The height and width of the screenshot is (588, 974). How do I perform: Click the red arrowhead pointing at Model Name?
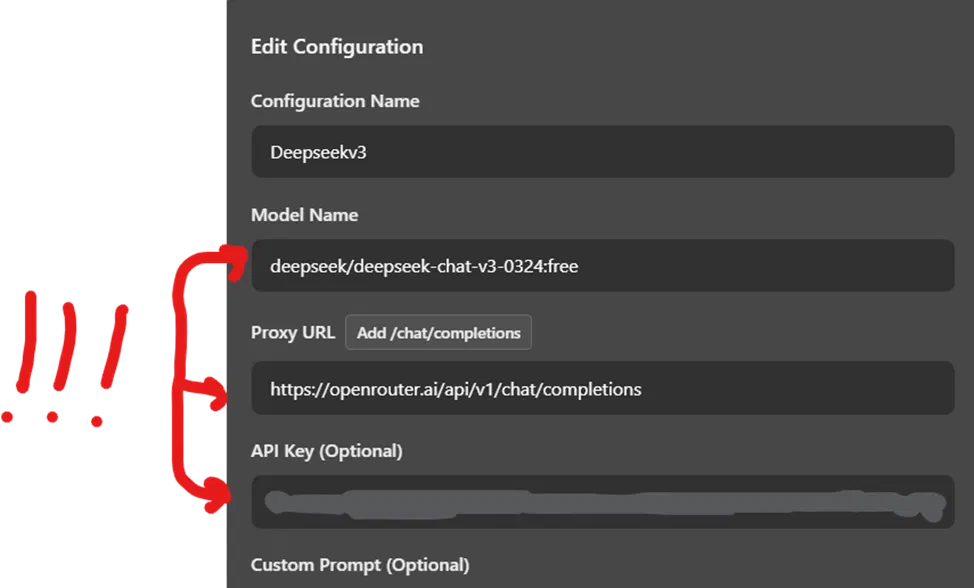[237, 260]
